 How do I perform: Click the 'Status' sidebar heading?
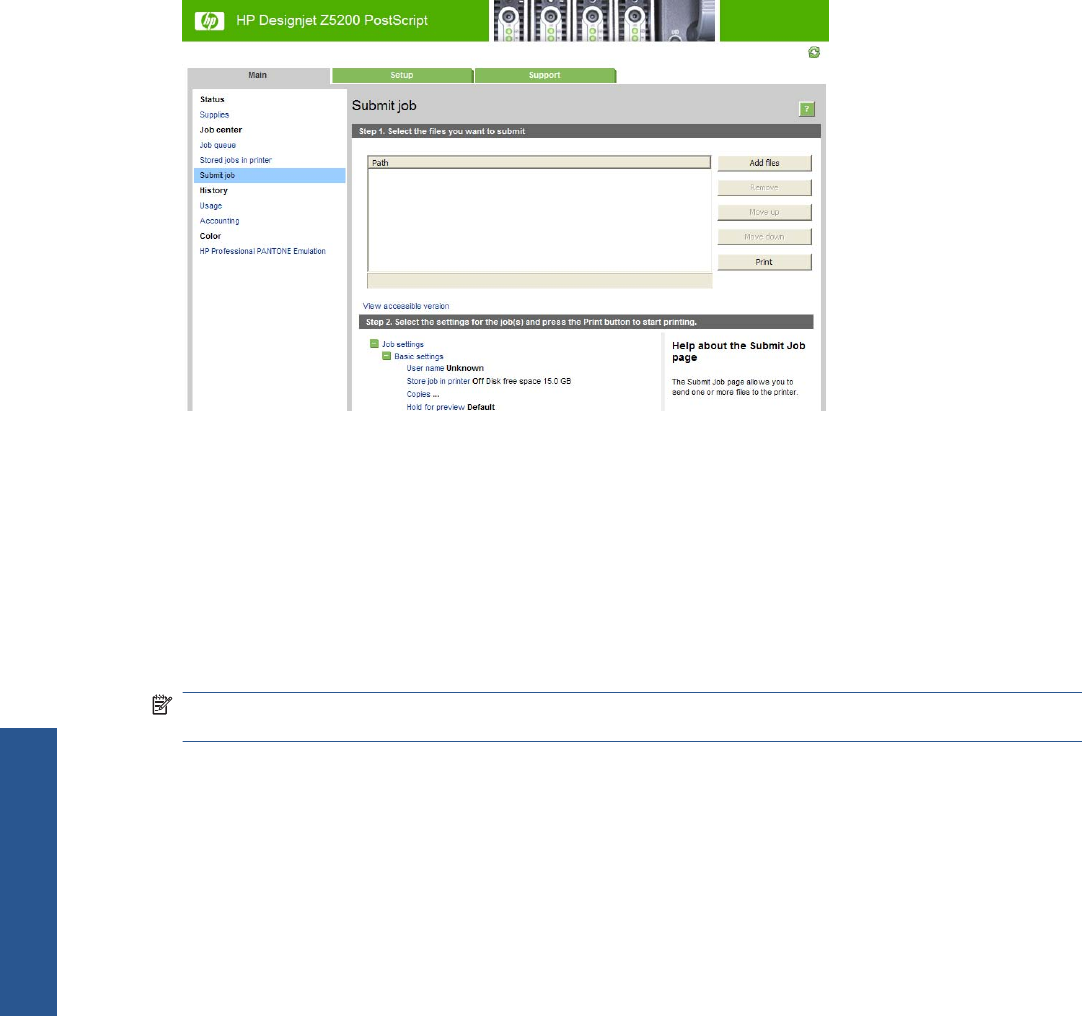point(213,99)
